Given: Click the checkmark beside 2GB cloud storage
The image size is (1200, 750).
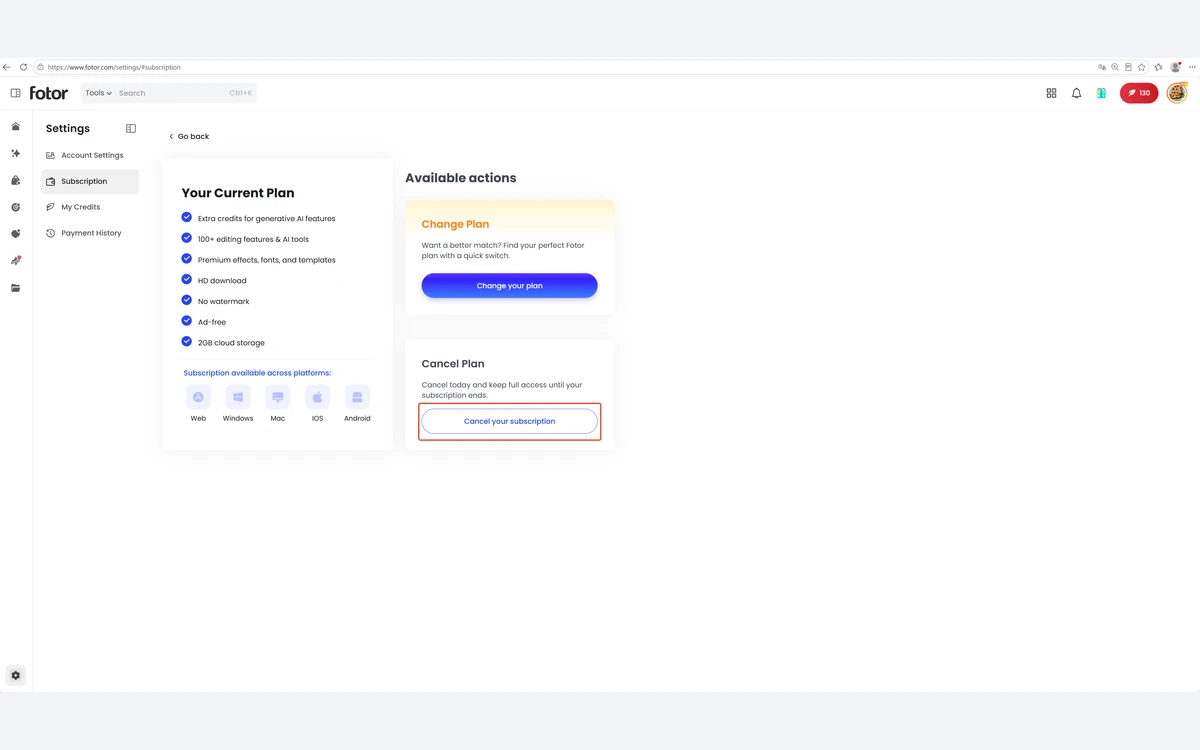Looking at the screenshot, I should point(186,342).
